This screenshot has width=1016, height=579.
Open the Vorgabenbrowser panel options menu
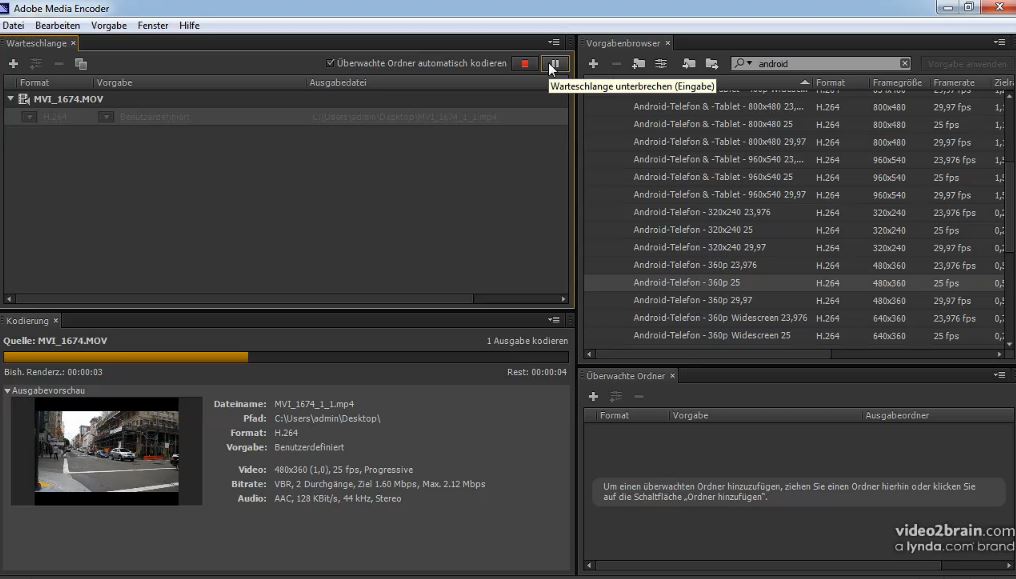click(x=999, y=42)
